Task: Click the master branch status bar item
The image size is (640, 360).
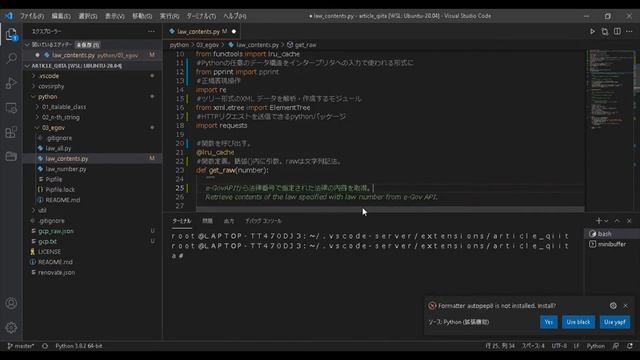Action: (x=21, y=346)
